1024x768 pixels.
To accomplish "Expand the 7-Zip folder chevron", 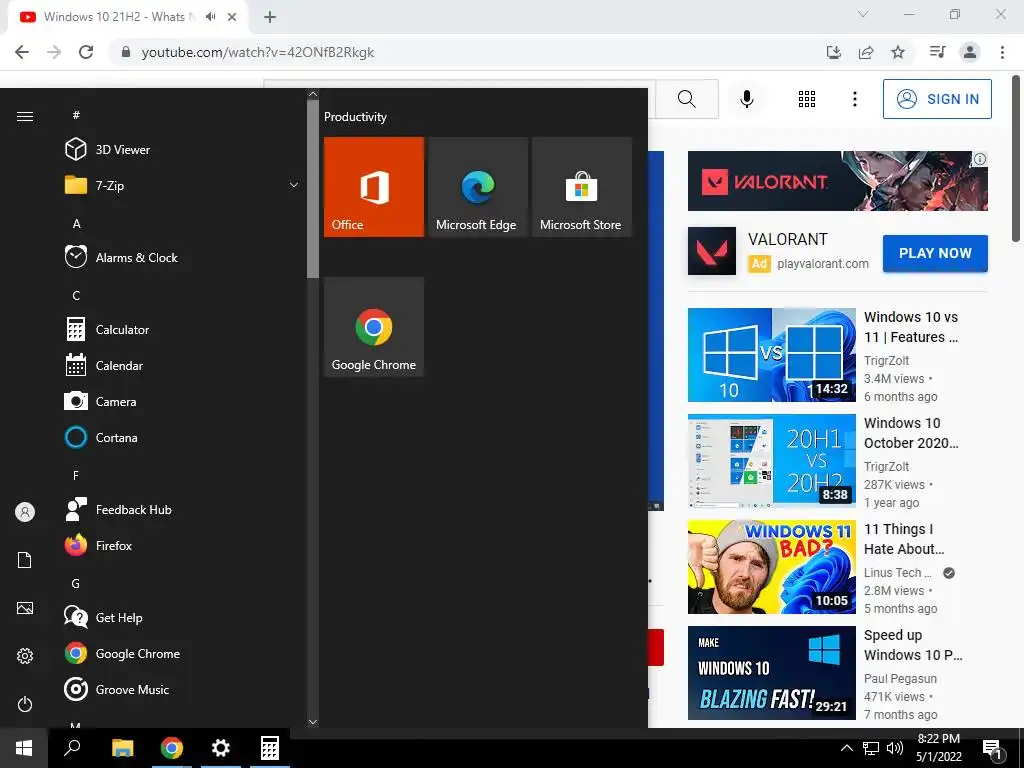I will coord(294,185).
